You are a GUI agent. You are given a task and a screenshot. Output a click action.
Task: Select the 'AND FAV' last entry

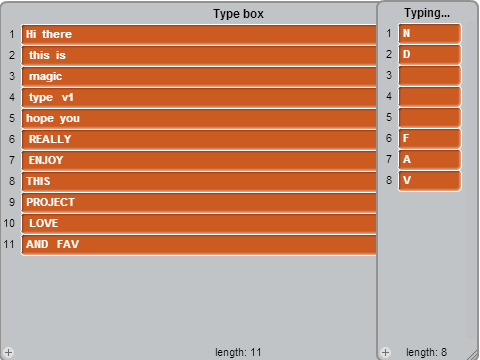click(x=199, y=244)
